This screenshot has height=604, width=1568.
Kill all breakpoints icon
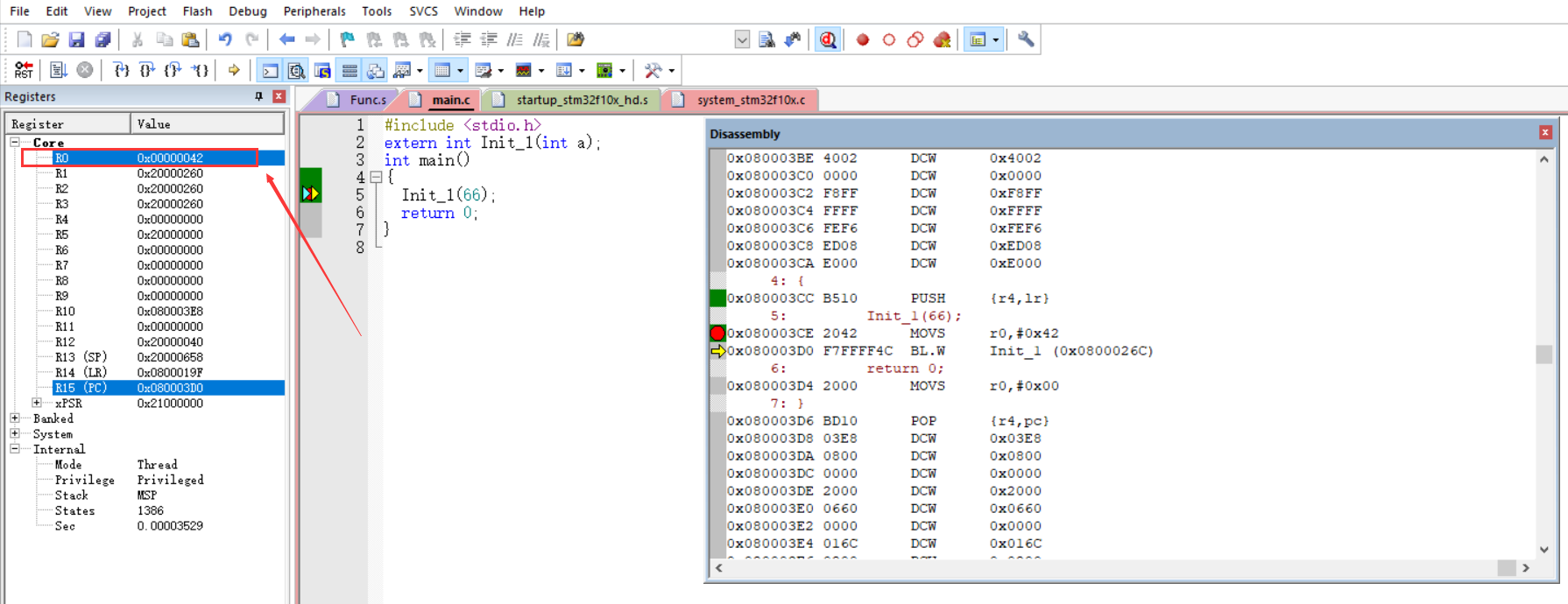(942, 39)
